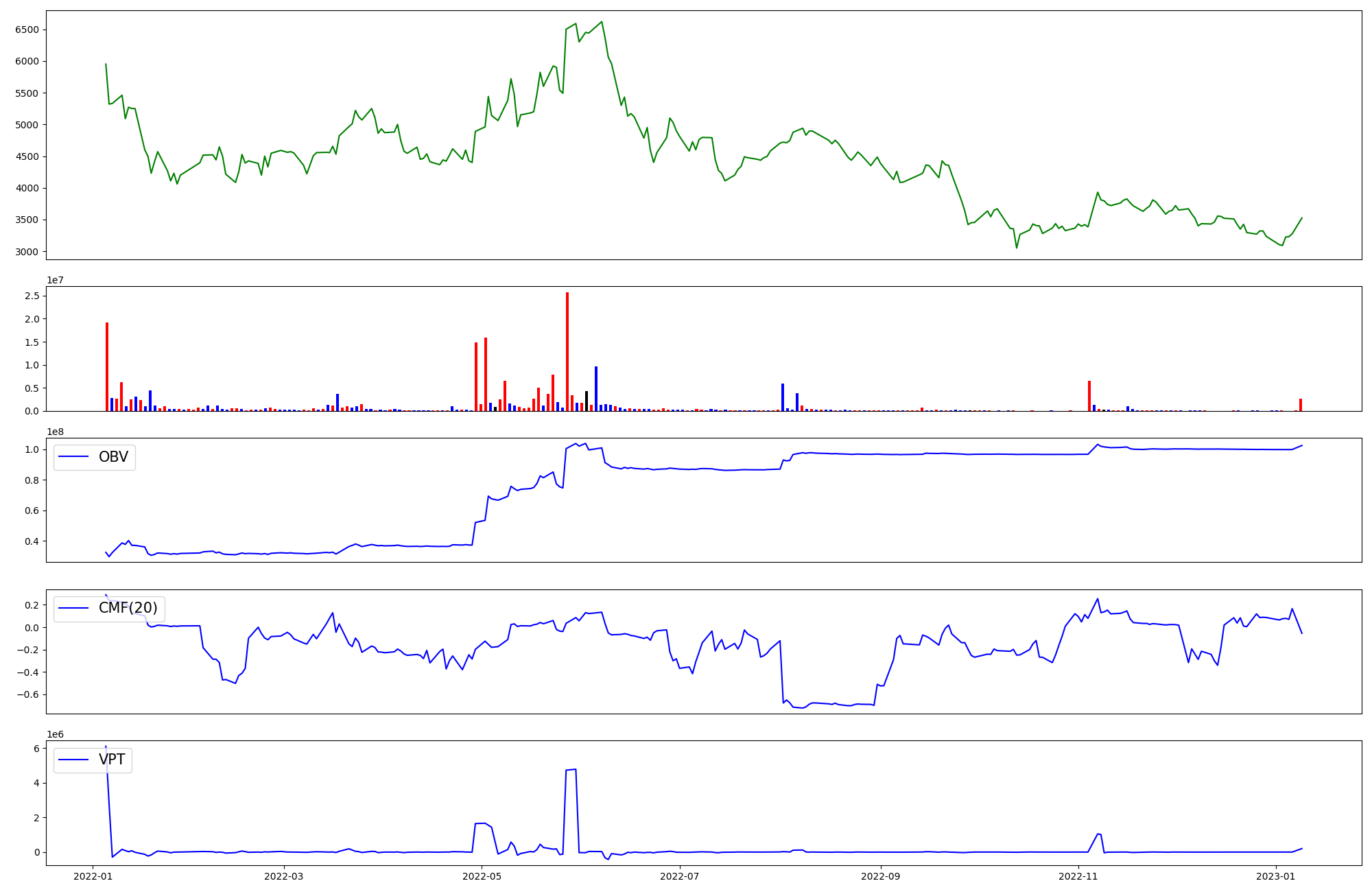Click the 1e8 scale label above OBV chart
This screenshot has width=1372, height=892.
[x=56, y=432]
